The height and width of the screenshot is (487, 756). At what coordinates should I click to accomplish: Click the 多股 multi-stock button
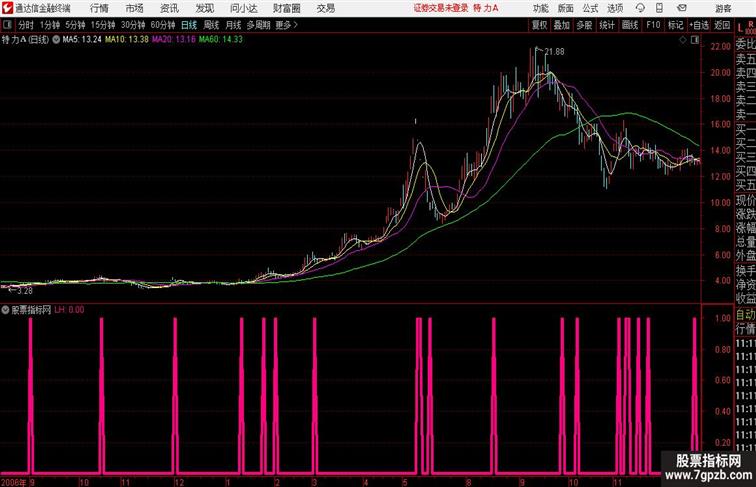point(584,25)
